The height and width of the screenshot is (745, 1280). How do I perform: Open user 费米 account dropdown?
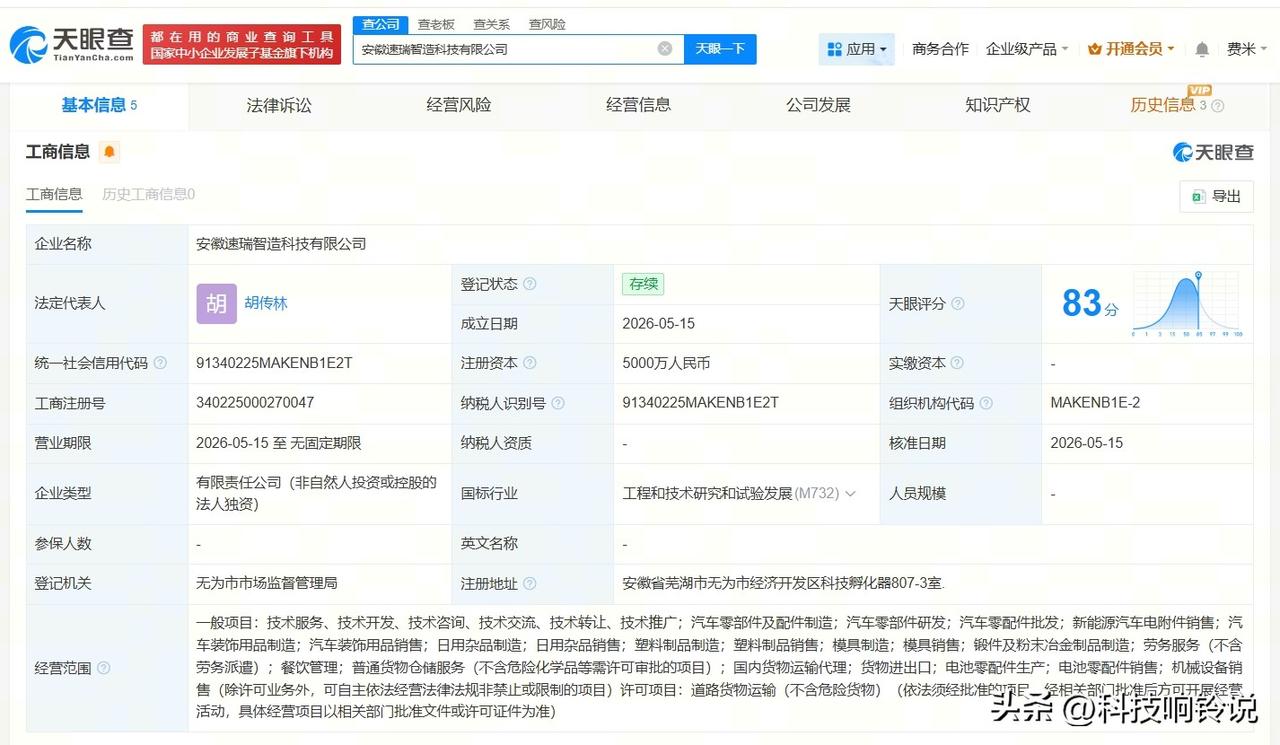(1247, 49)
